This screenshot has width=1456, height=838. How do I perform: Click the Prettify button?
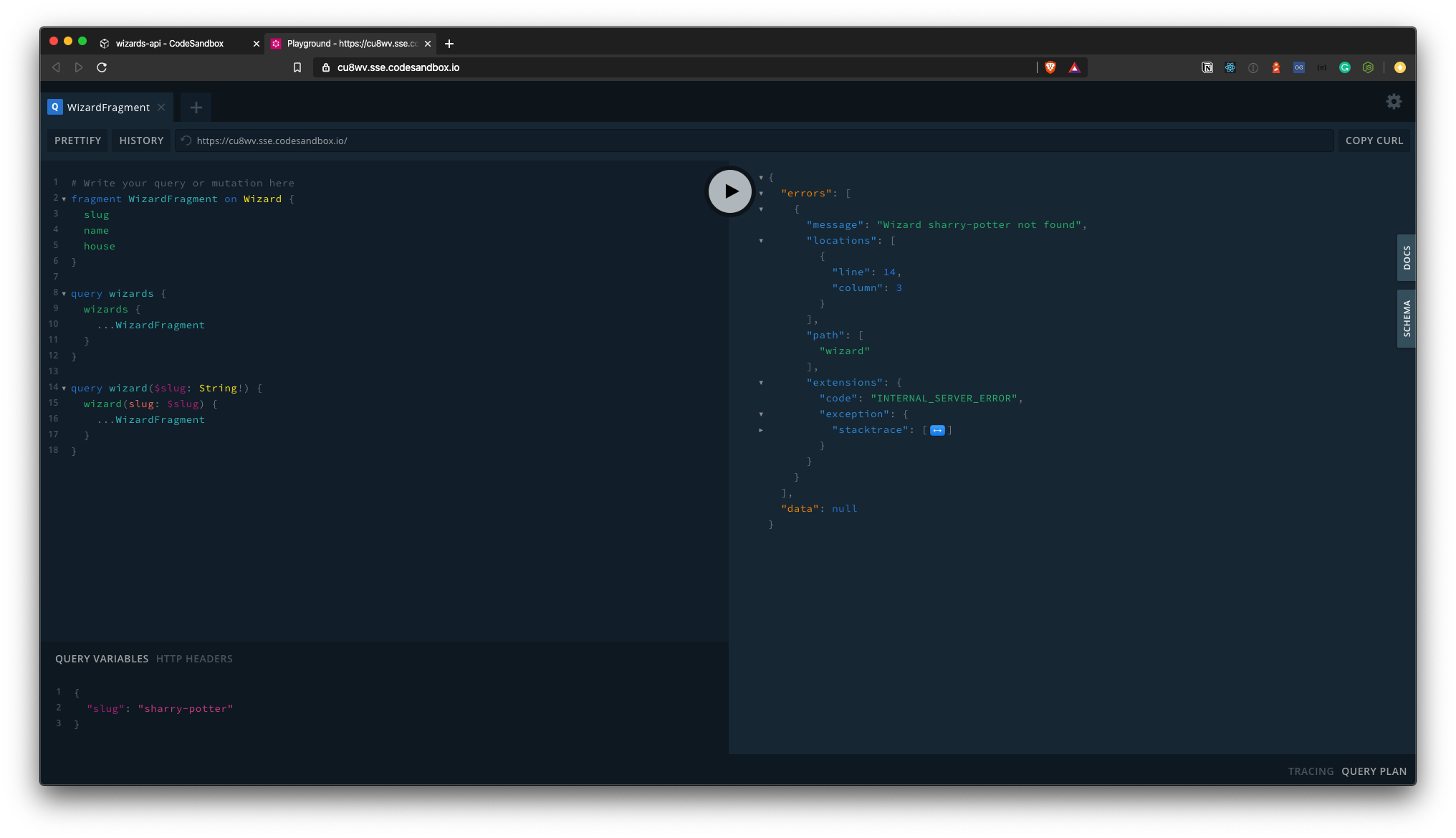[77, 141]
